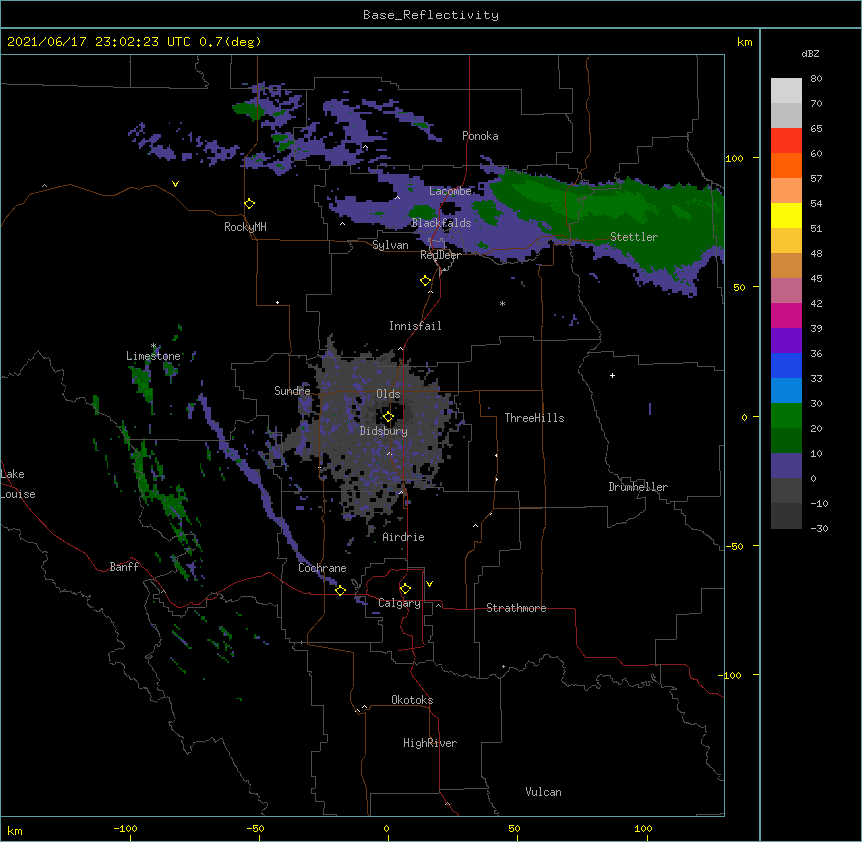This screenshot has width=862, height=842.
Task: Click the RedDeer city label
Action: 440,255
